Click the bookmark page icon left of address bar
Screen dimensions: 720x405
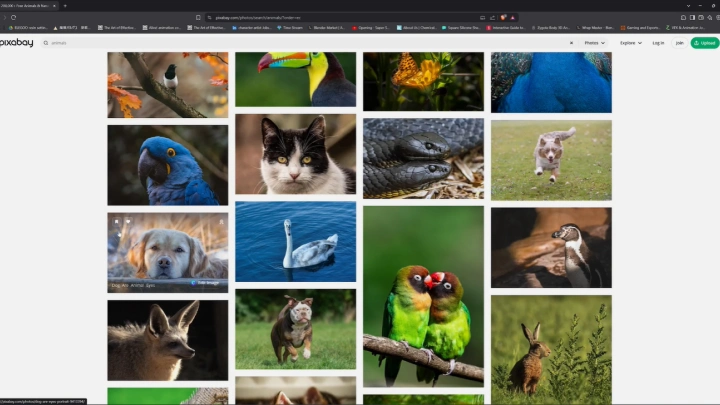click(198, 17)
